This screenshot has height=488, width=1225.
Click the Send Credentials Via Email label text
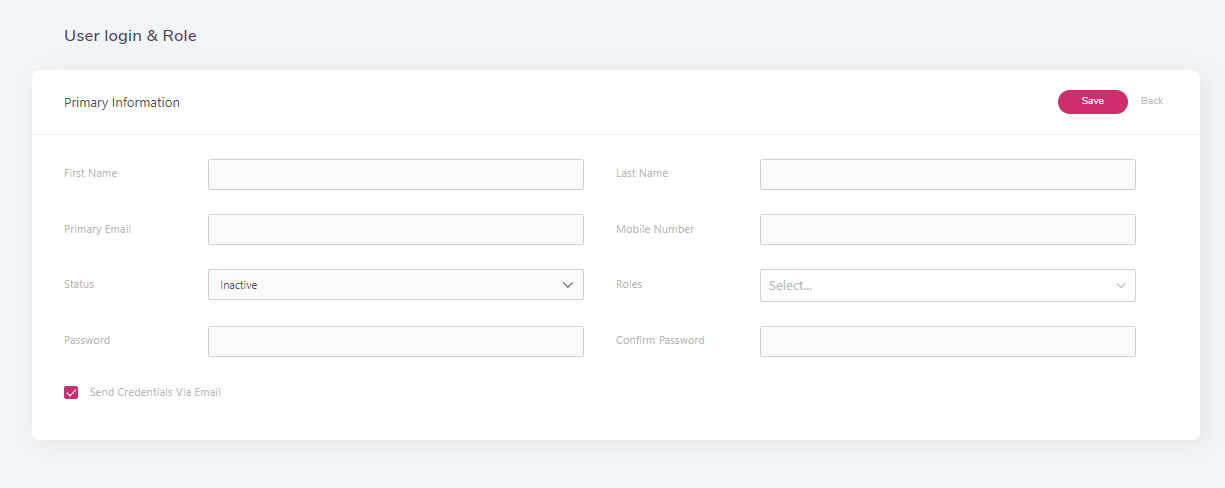(x=155, y=393)
